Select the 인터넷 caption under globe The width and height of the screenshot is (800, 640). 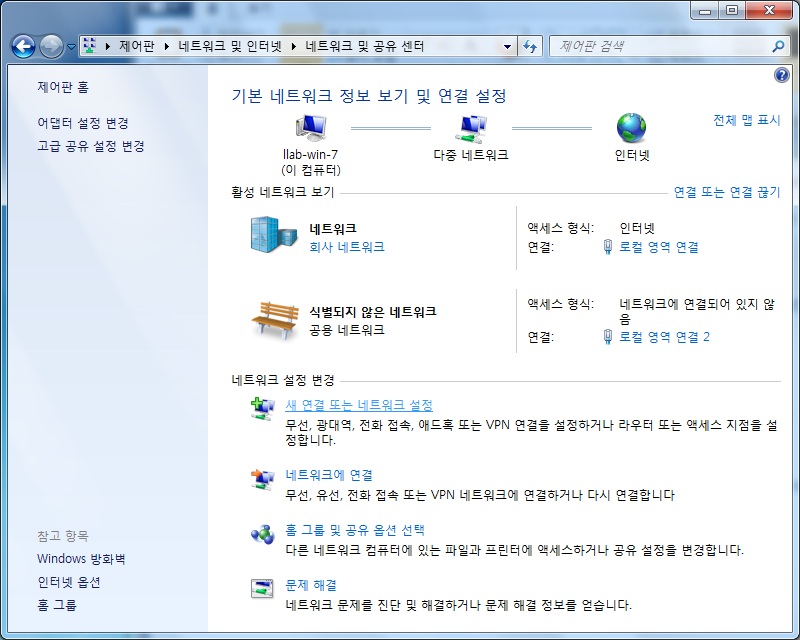tap(632, 155)
